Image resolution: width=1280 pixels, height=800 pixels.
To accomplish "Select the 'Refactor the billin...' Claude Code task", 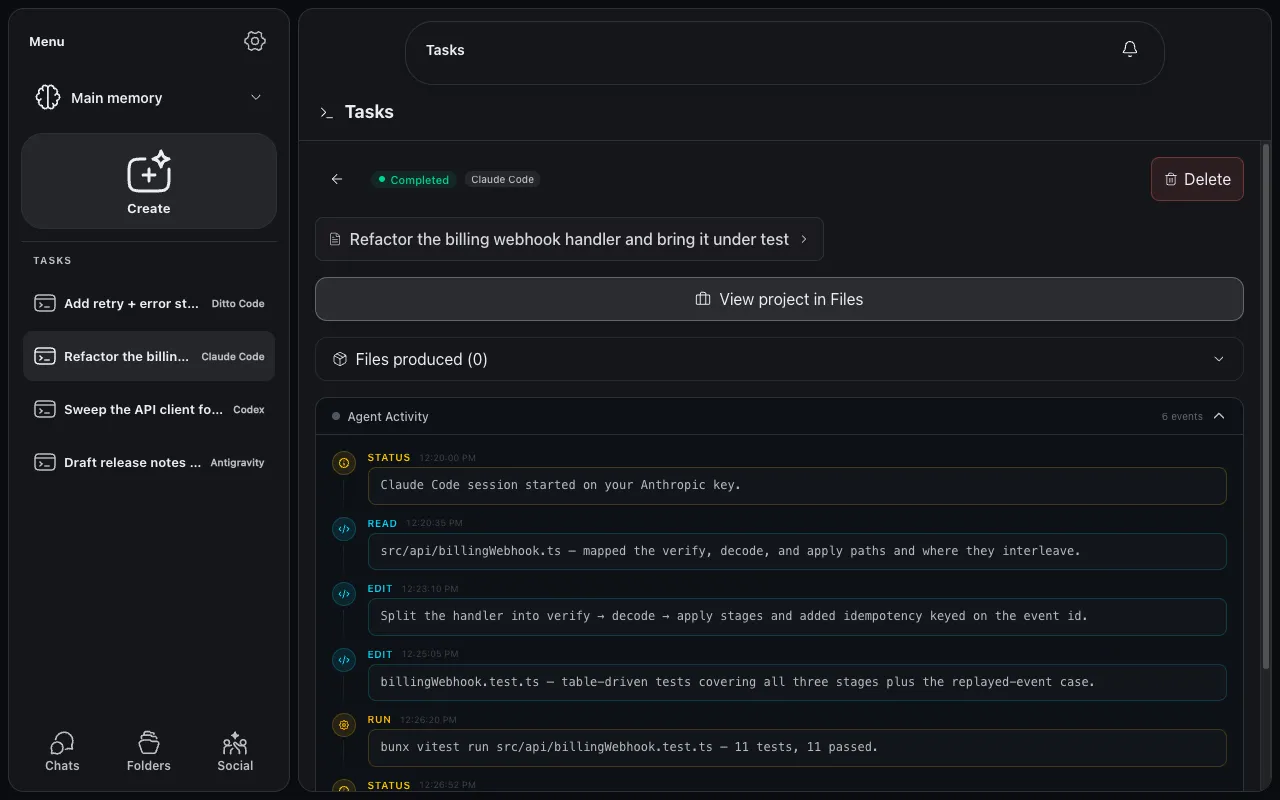I will point(149,356).
